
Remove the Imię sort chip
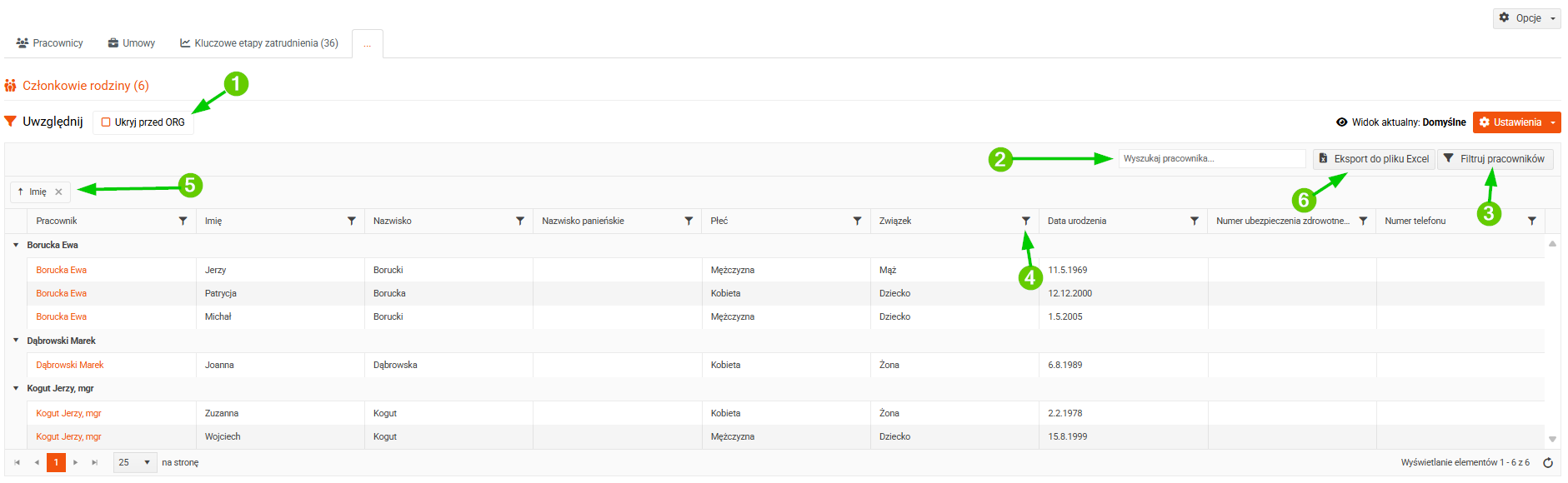(x=58, y=192)
